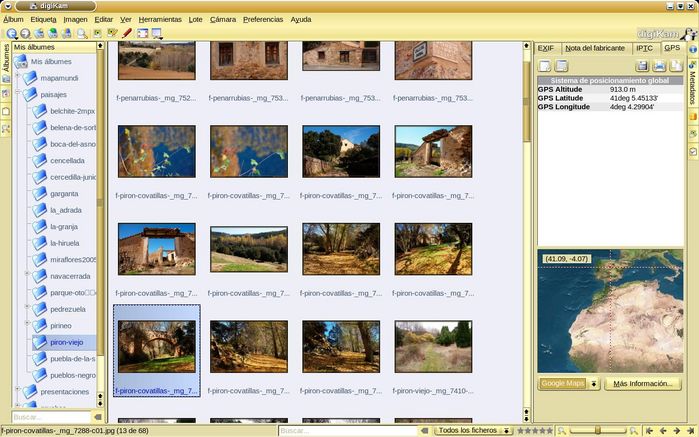Click the red pencil edit icon
699x437 pixels.
127,33
